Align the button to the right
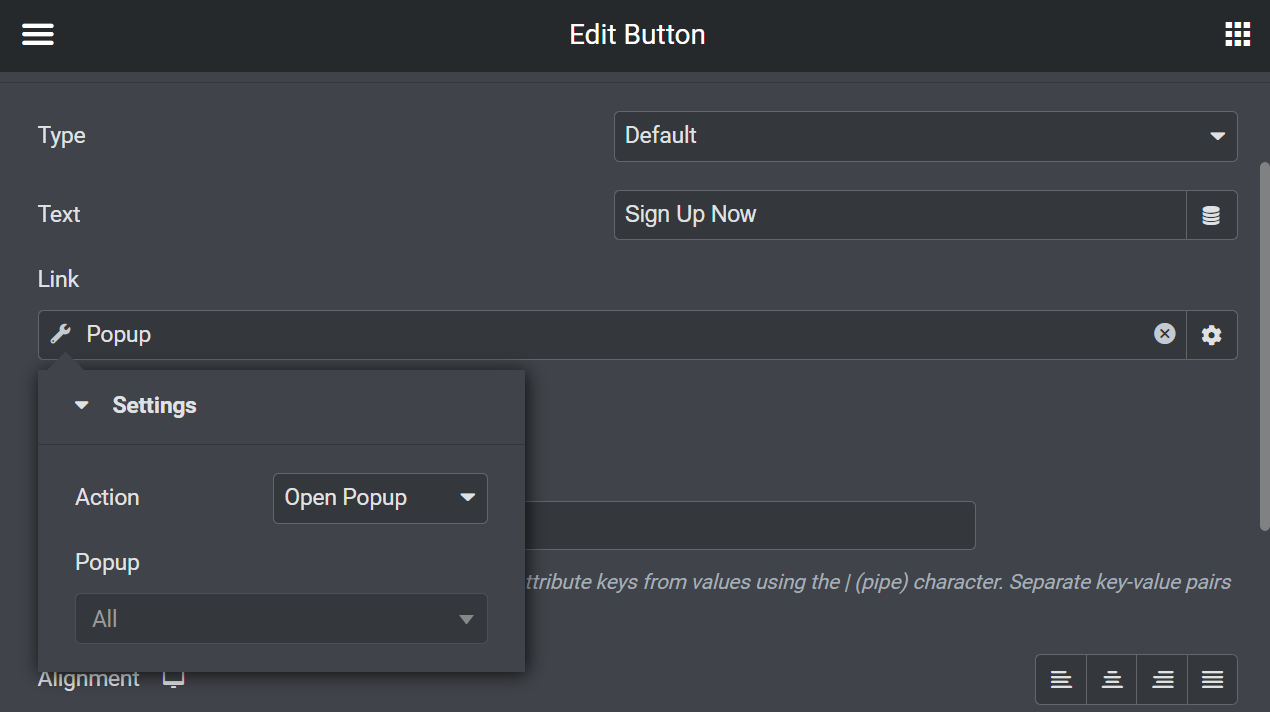The image size is (1270, 712). click(1161, 679)
